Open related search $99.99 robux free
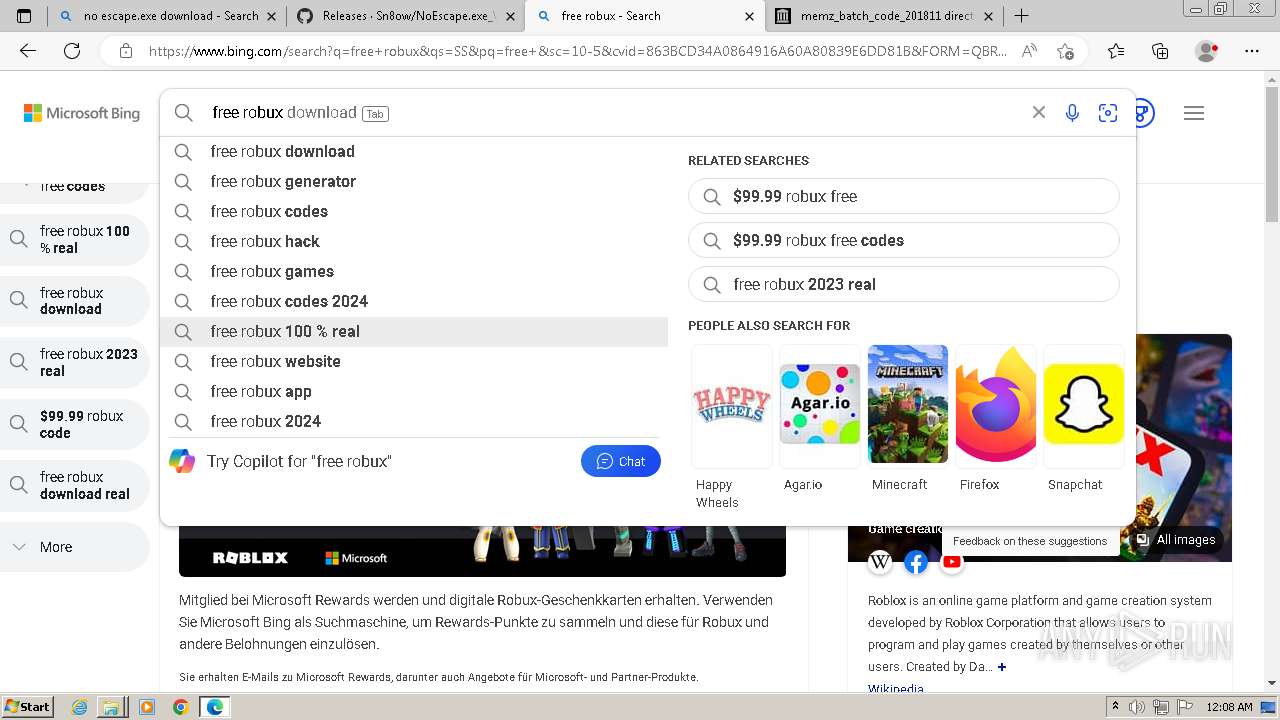 (903, 196)
